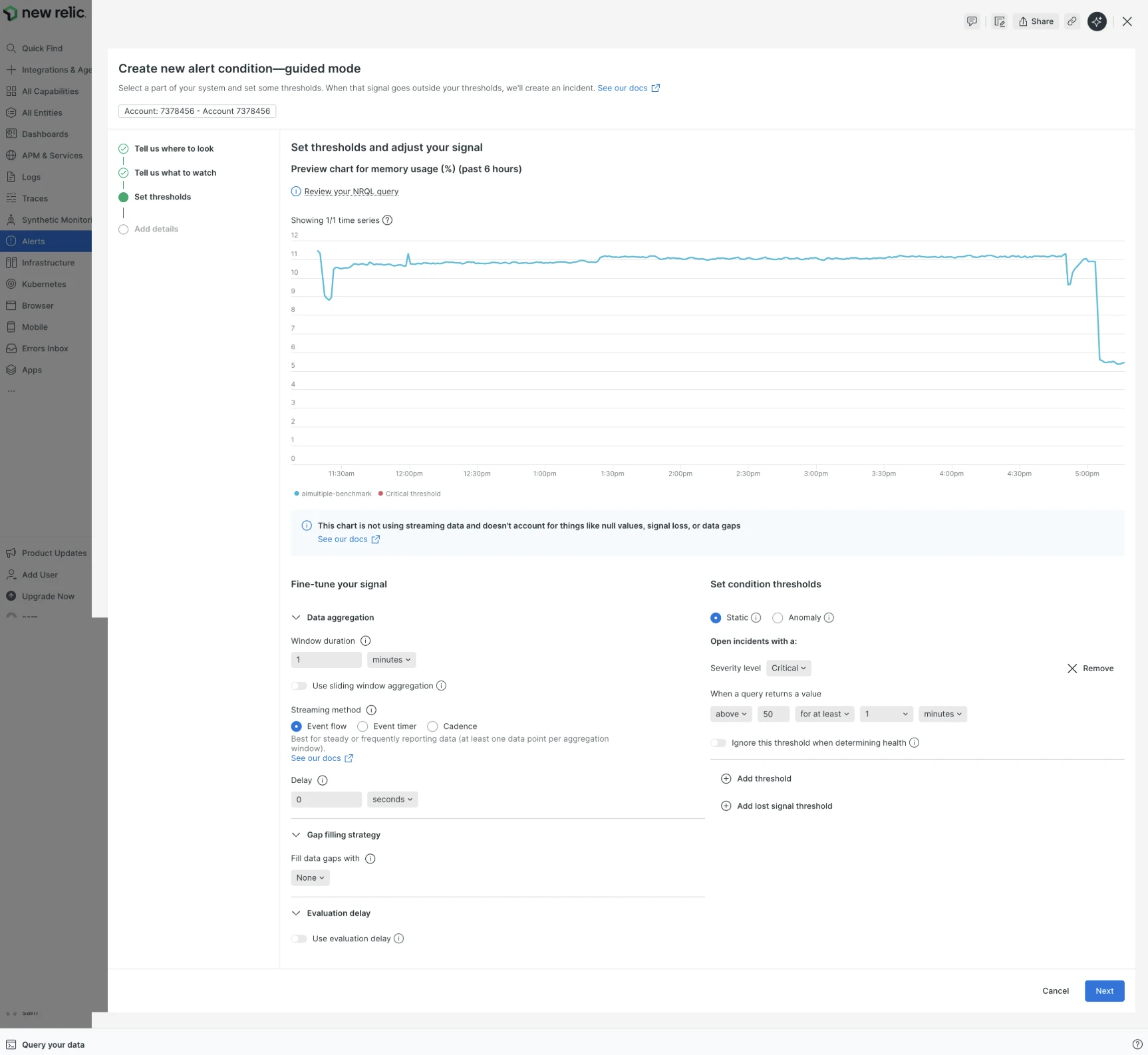Click the Streaming method info icon

(x=371, y=710)
